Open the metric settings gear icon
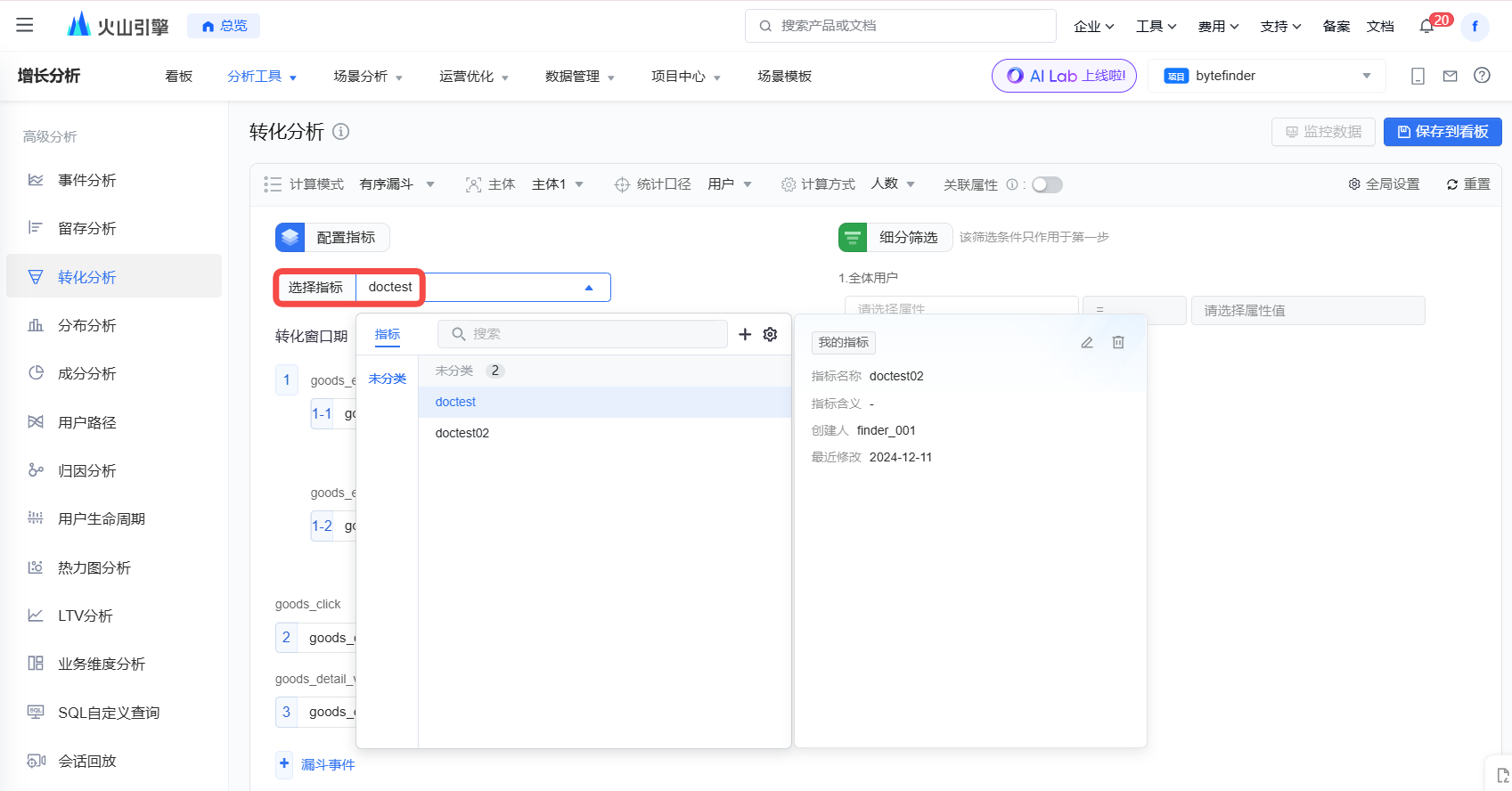Screen dimensions: 1512x791 (x=771, y=334)
